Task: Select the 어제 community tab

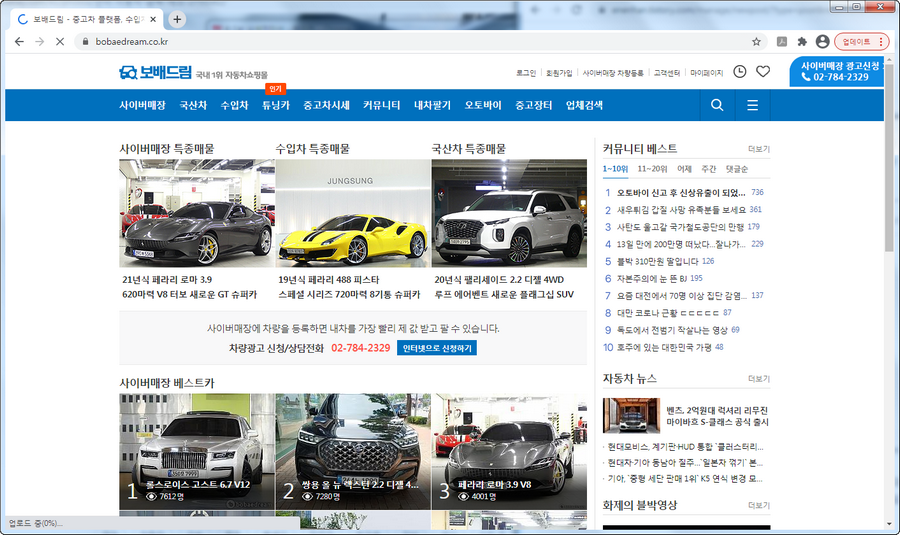Action: pyautogui.click(x=684, y=169)
